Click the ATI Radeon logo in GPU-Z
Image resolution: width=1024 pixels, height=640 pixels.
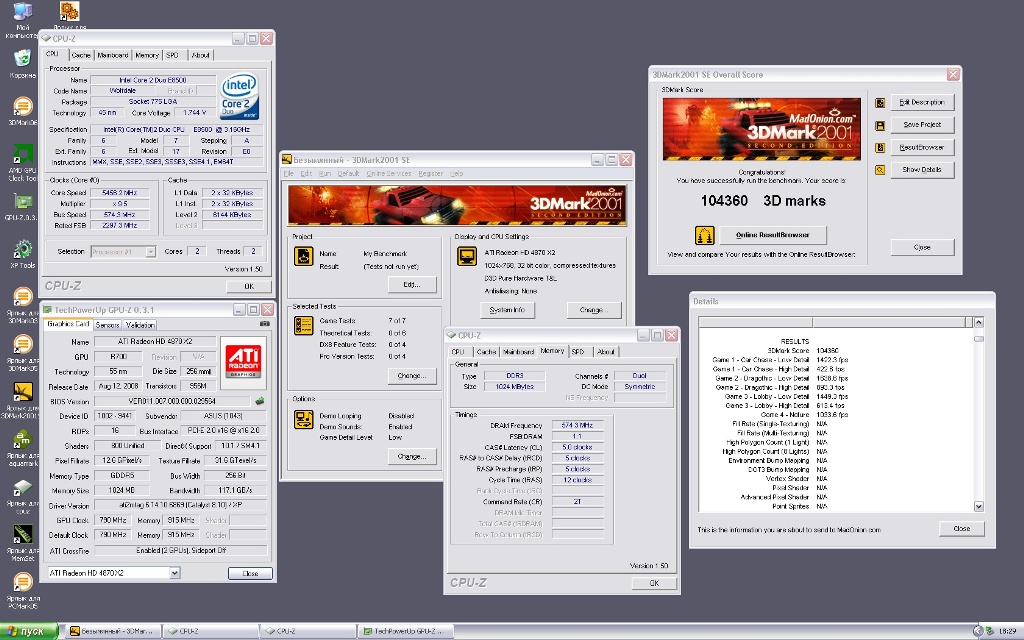point(243,362)
